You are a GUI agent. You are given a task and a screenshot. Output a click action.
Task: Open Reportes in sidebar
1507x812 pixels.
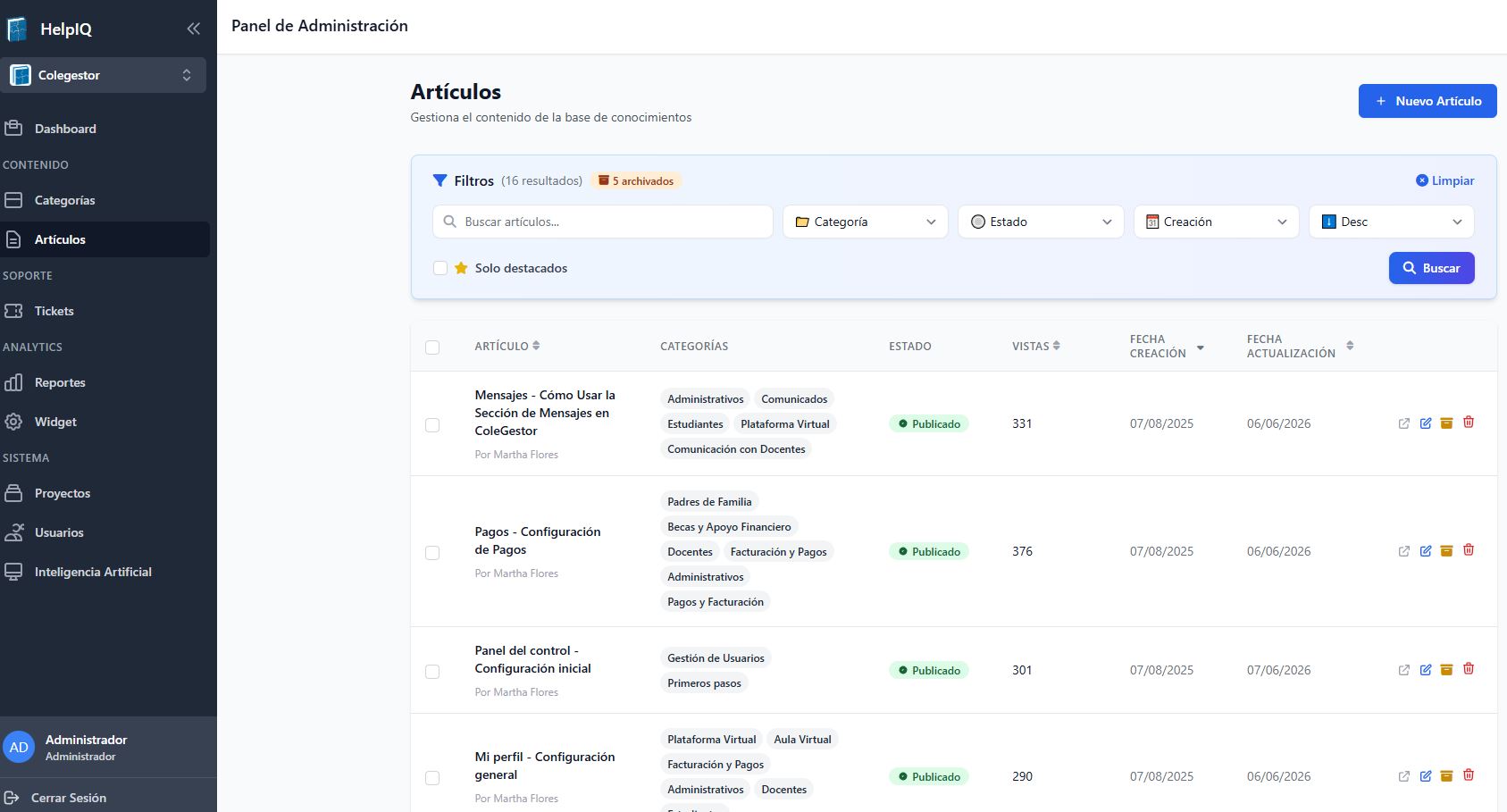click(x=105, y=382)
